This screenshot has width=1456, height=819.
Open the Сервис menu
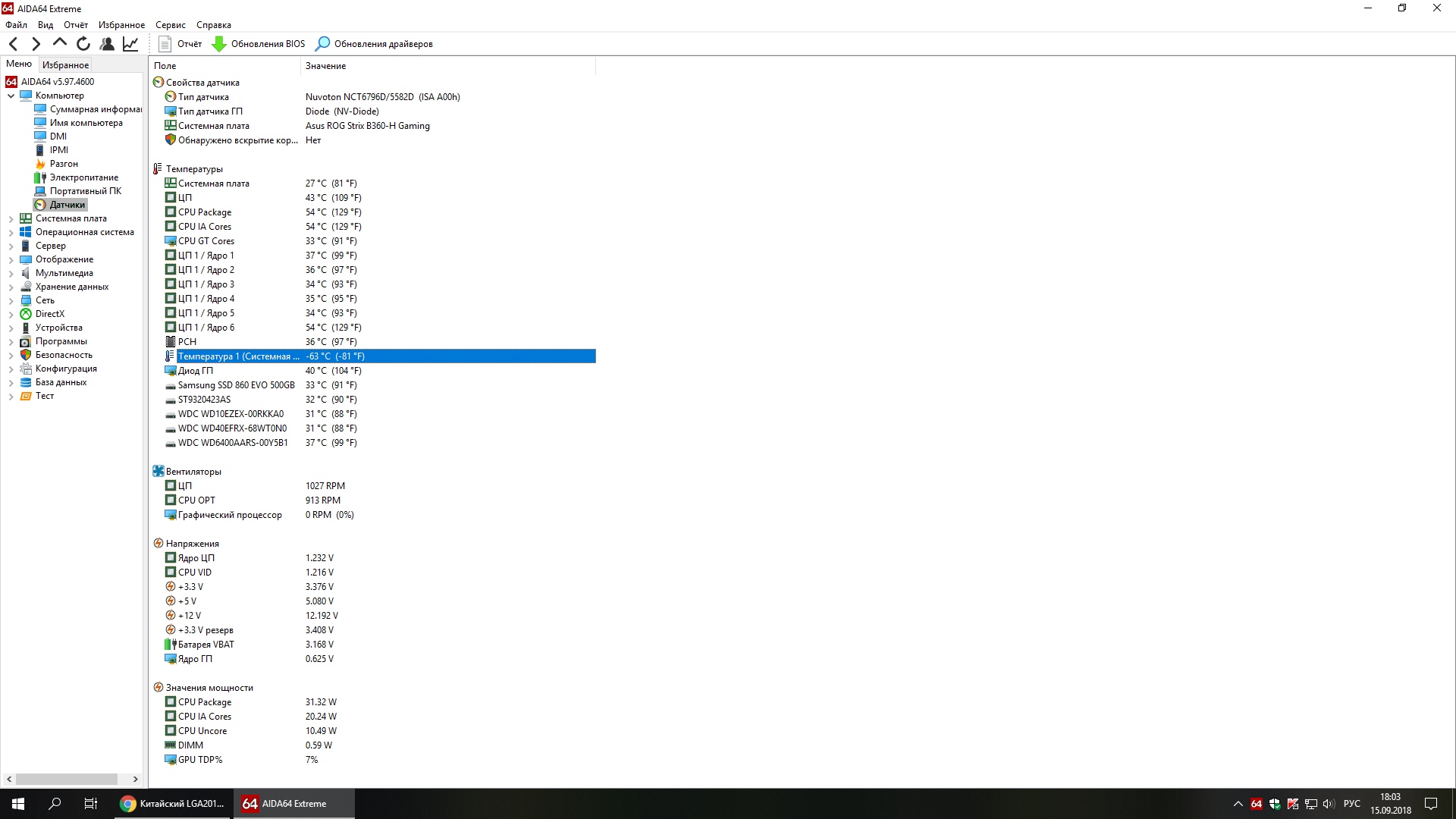pyautogui.click(x=170, y=25)
